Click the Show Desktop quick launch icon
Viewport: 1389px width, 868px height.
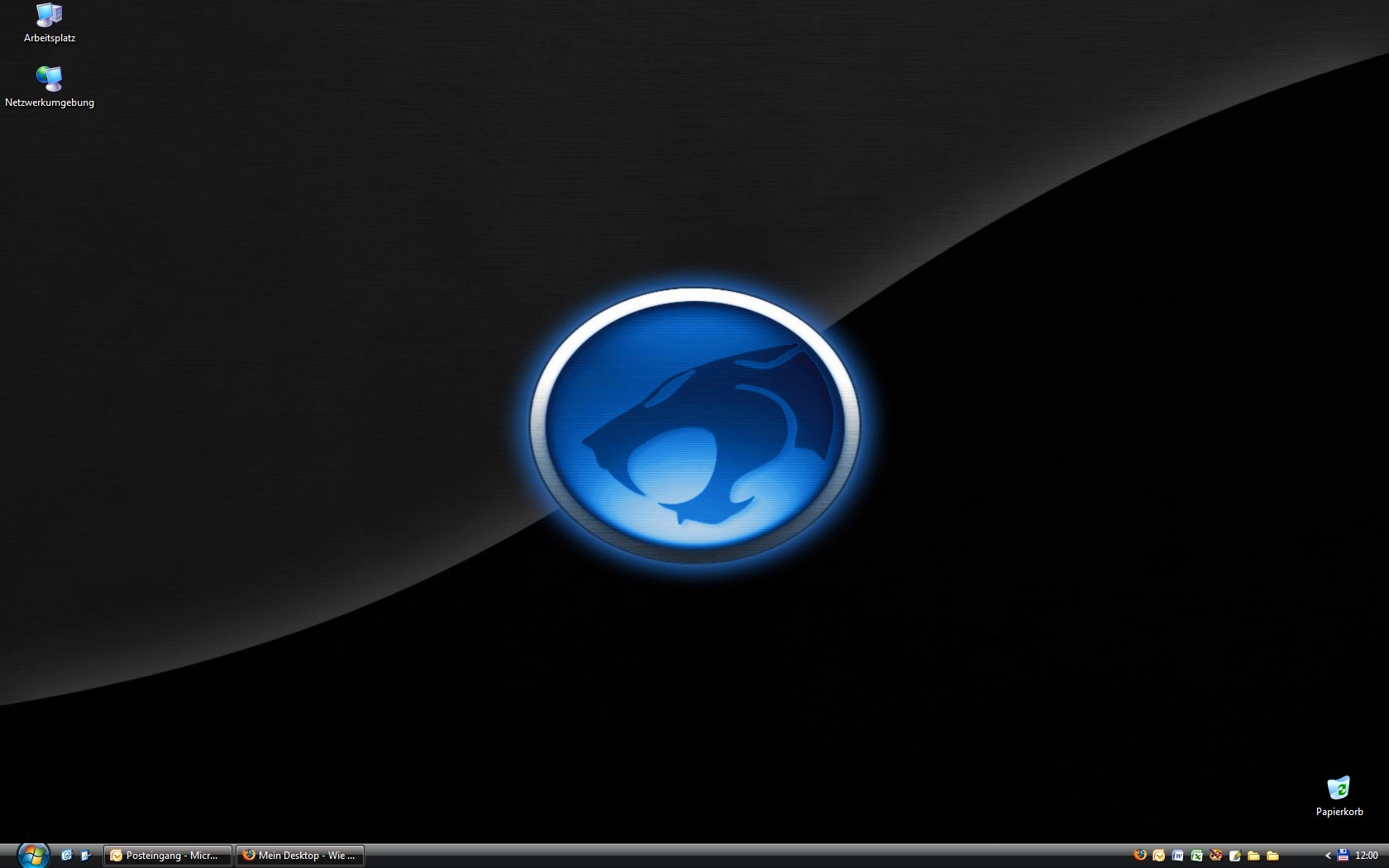[86, 856]
